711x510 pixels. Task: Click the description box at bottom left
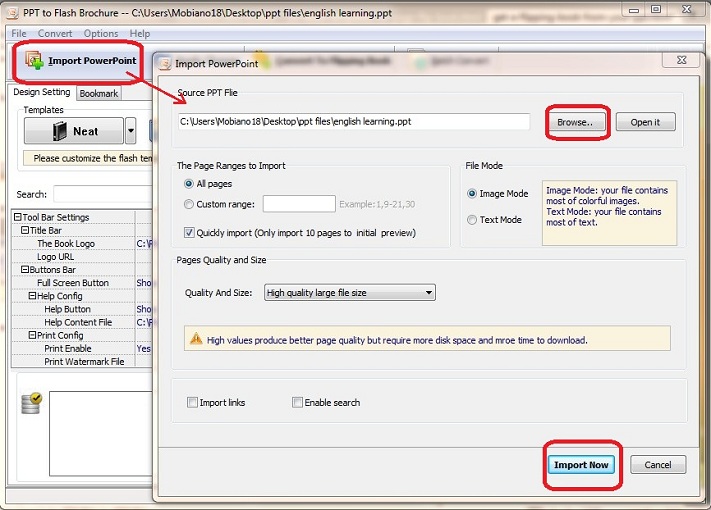click(101, 434)
